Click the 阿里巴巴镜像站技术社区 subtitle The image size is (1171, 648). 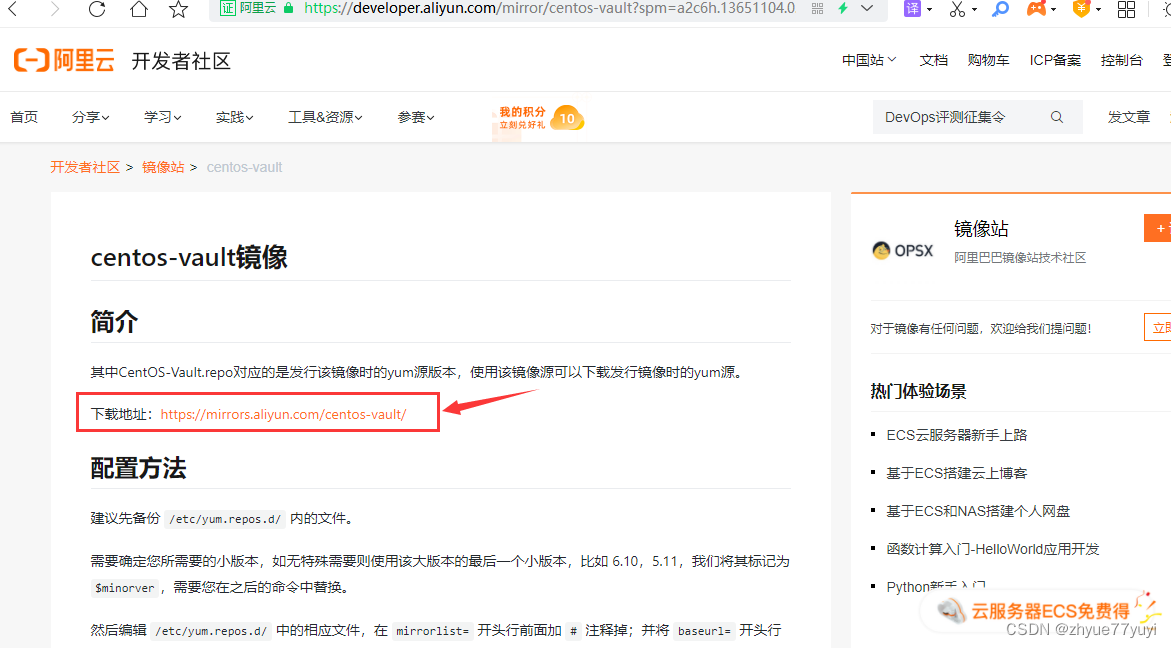[x=1020, y=258]
